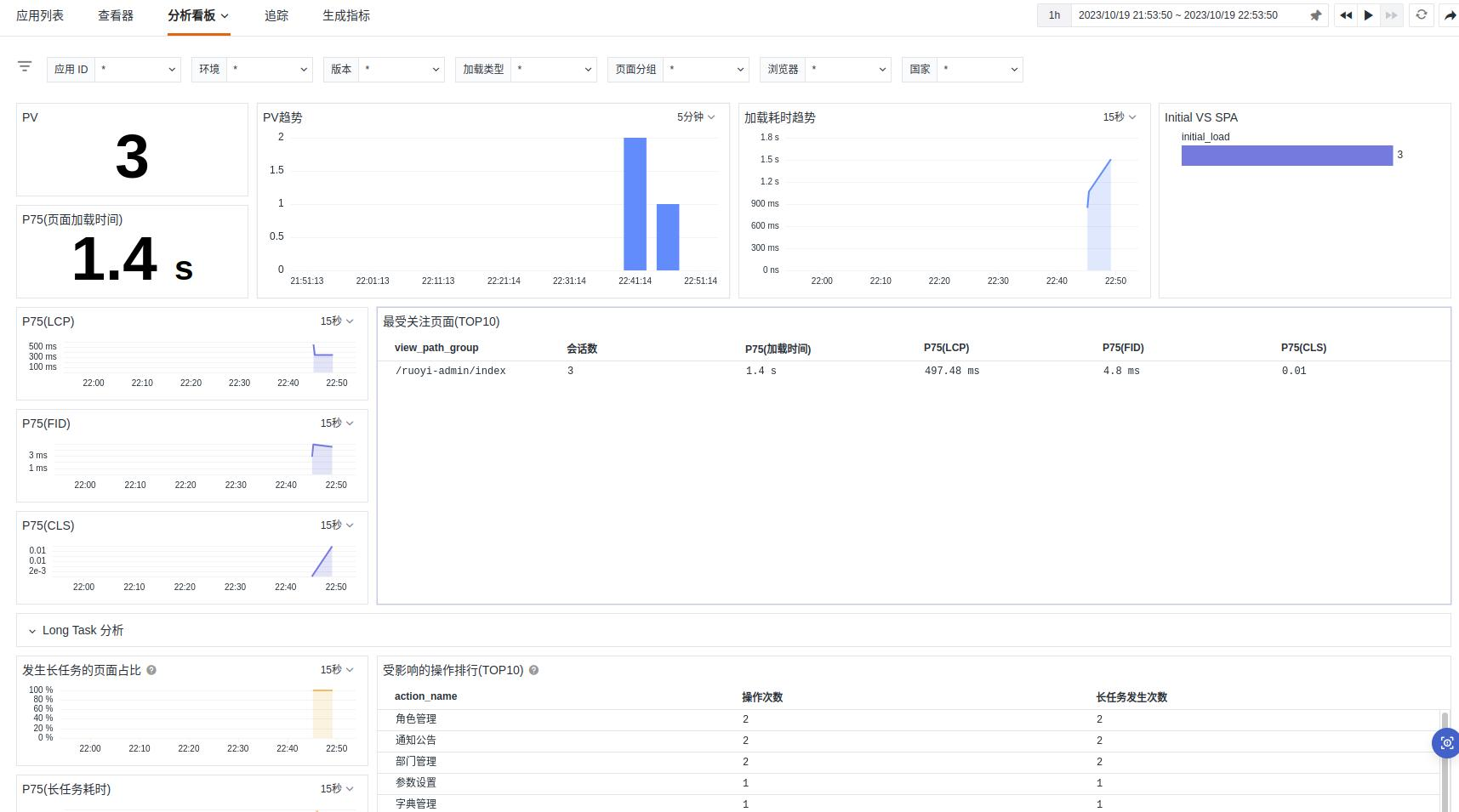Select the 参数设置 action row

tap(909, 783)
